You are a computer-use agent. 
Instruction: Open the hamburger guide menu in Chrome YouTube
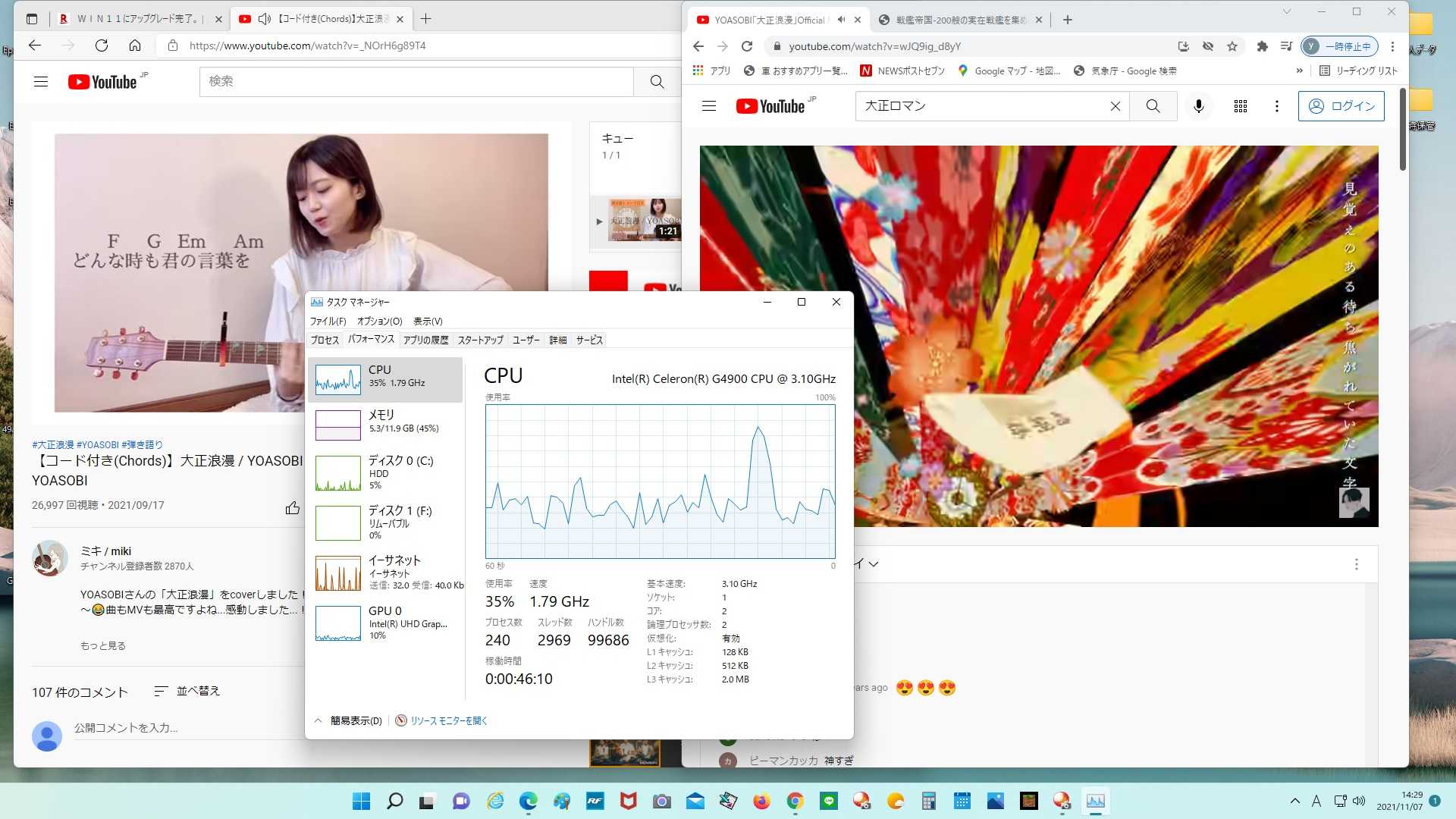(709, 106)
